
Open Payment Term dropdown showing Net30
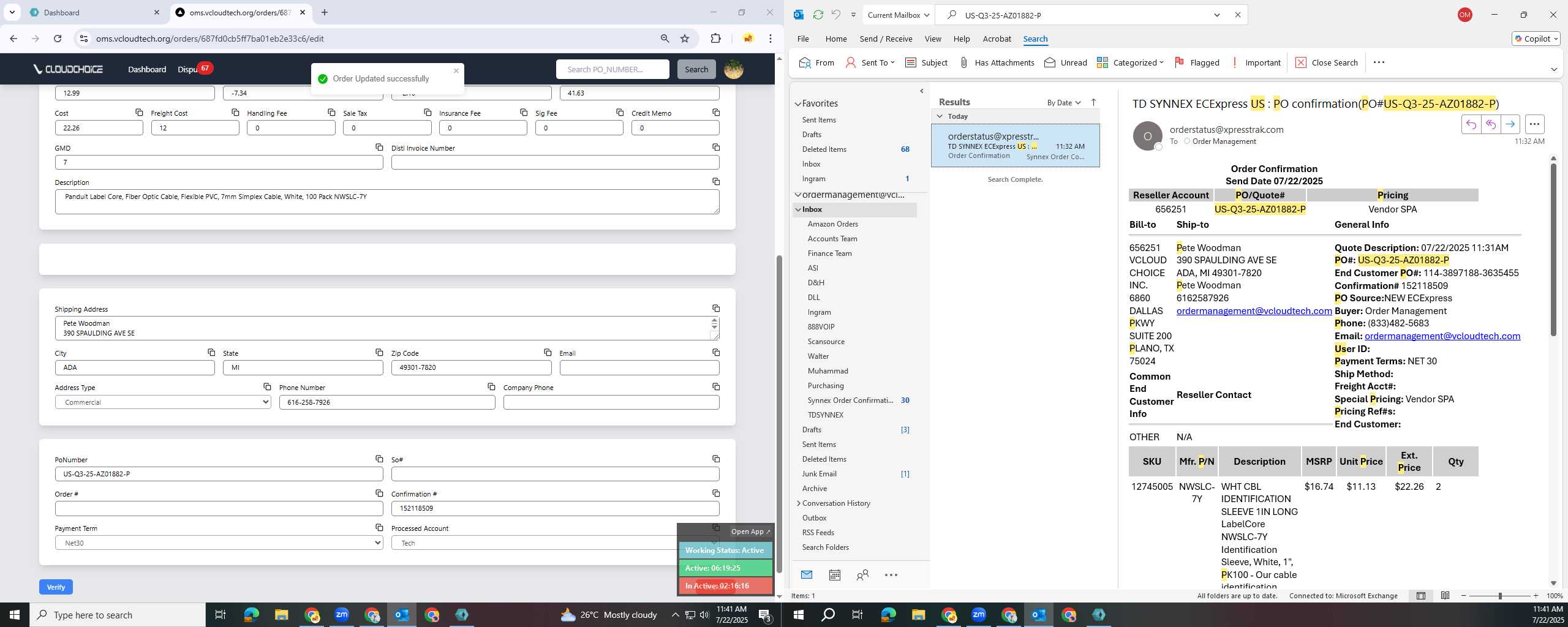pyautogui.click(x=219, y=543)
